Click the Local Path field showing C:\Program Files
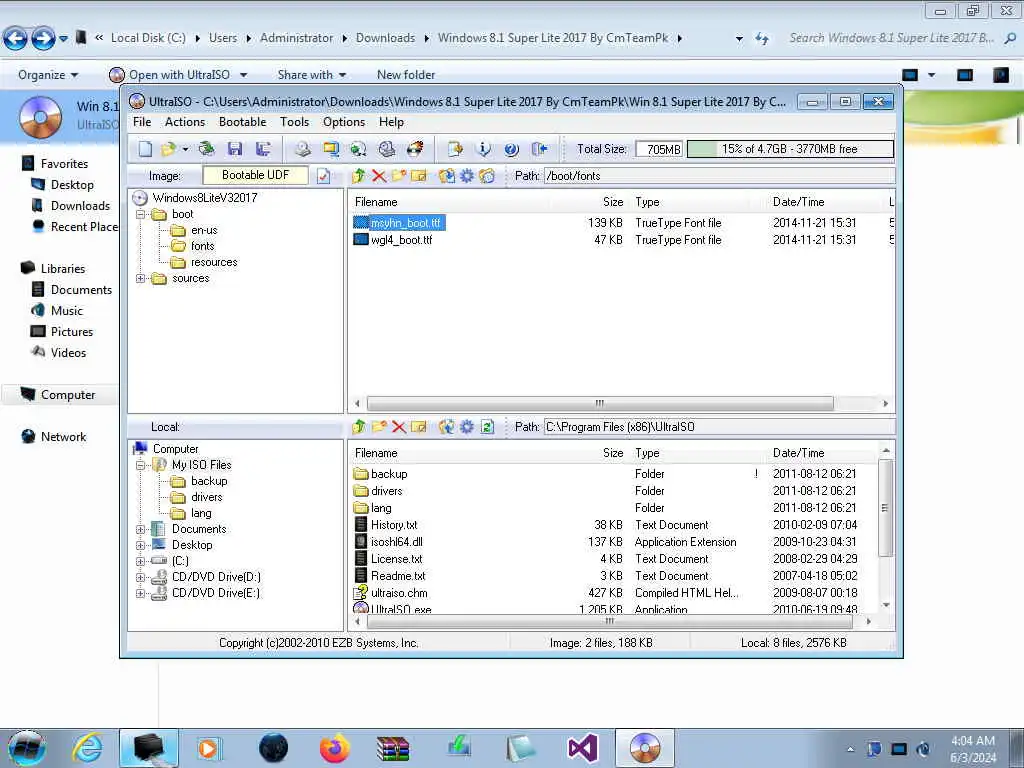The width and height of the screenshot is (1024, 768). coord(719,427)
